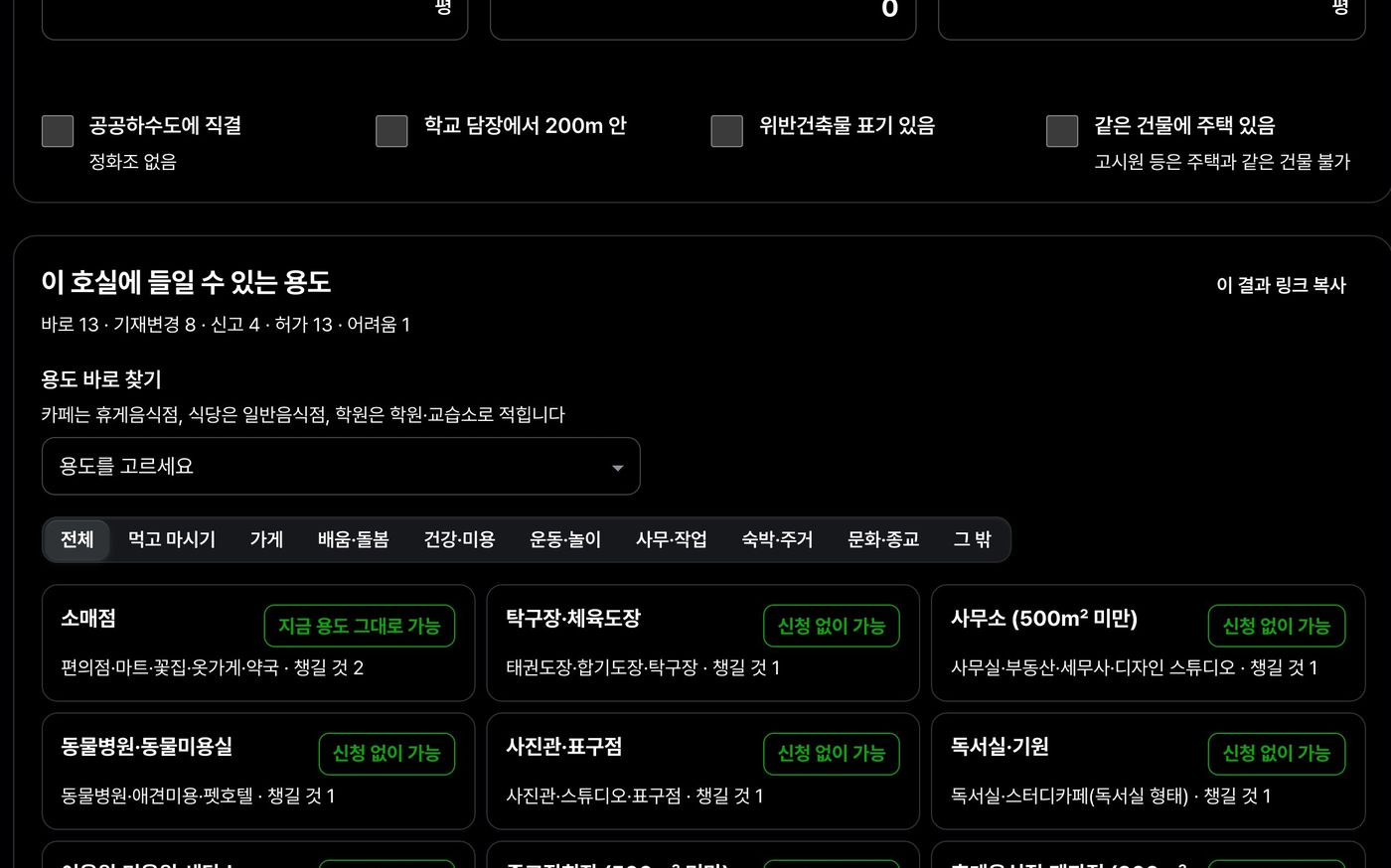1391x868 pixels.
Task: Click '신청 없이 가능' badge on 동물병원·동물미용실
Action: coord(386,754)
